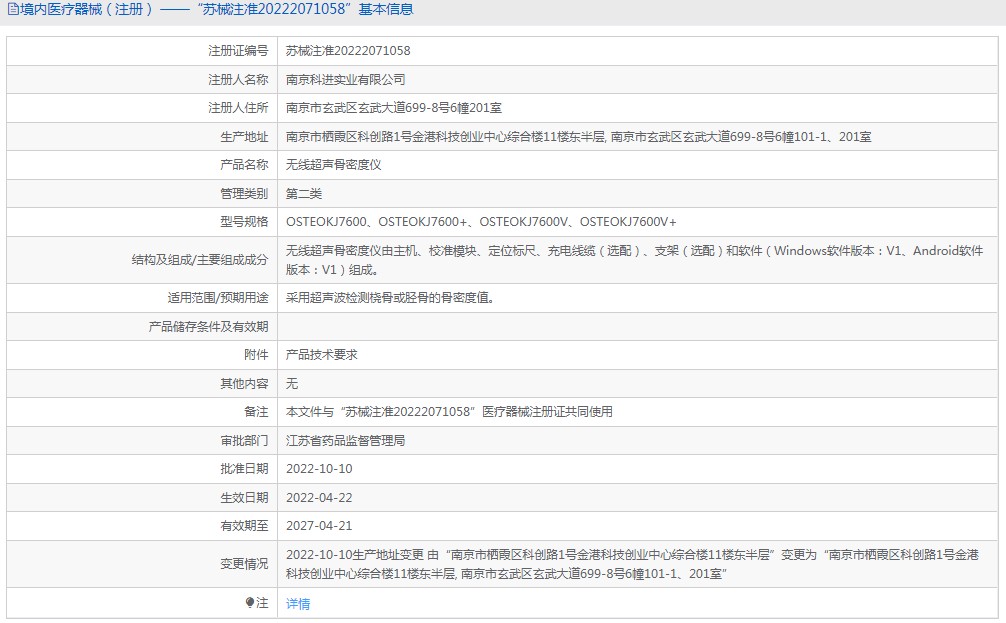Click the 产品技术要求 attachment text

click(321, 355)
